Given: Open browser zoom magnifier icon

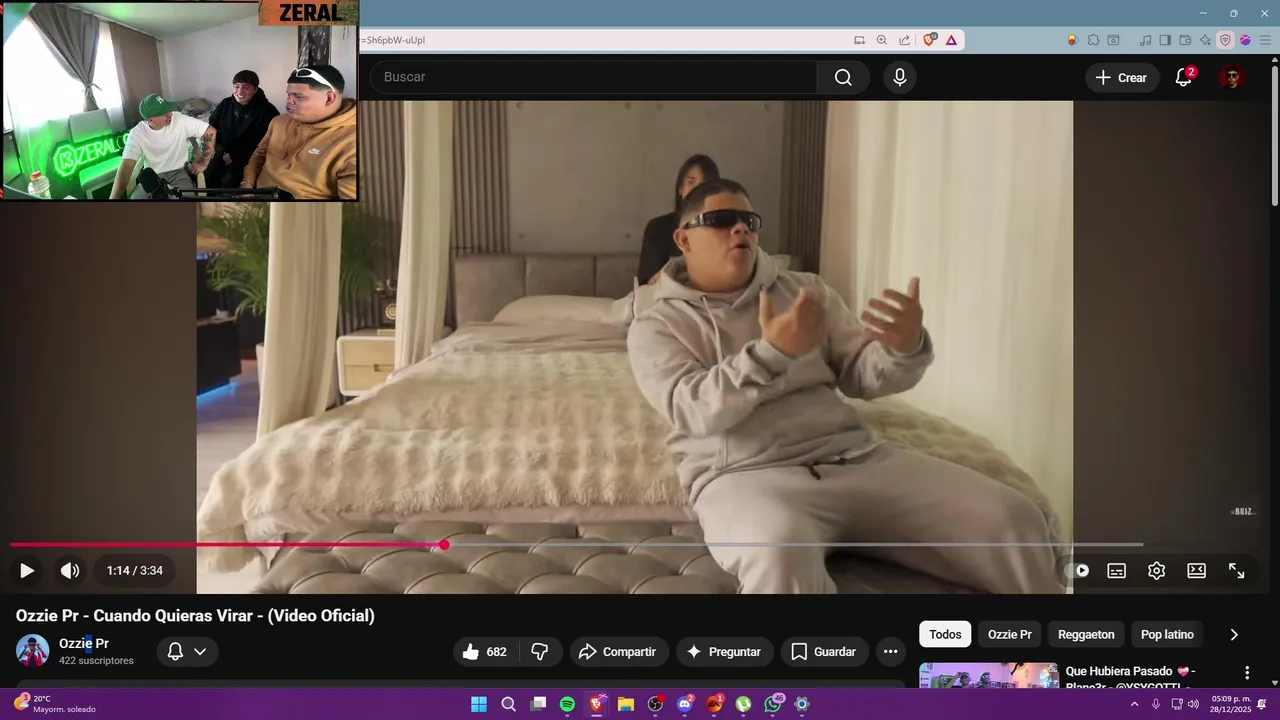Looking at the screenshot, I should coord(882,40).
